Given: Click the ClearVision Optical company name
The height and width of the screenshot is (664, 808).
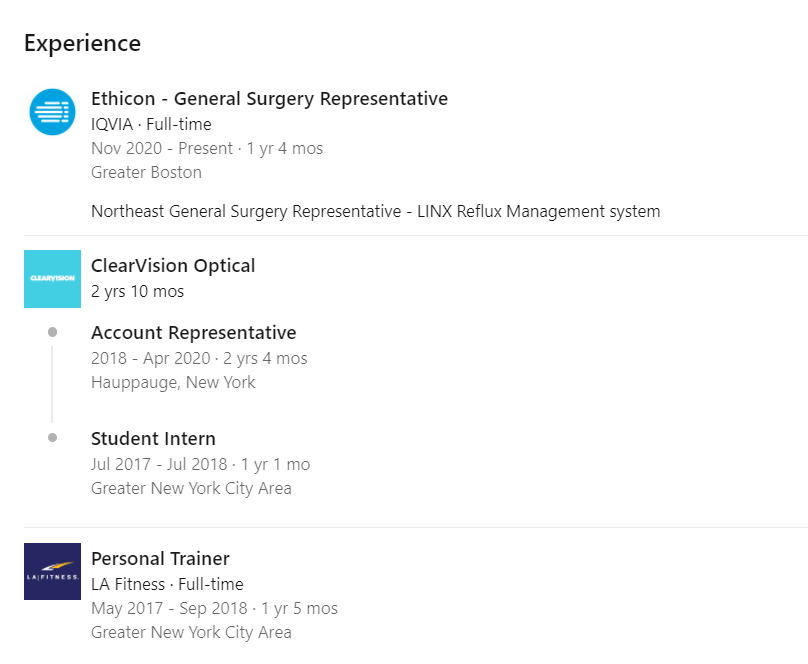Looking at the screenshot, I should point(173,266).
